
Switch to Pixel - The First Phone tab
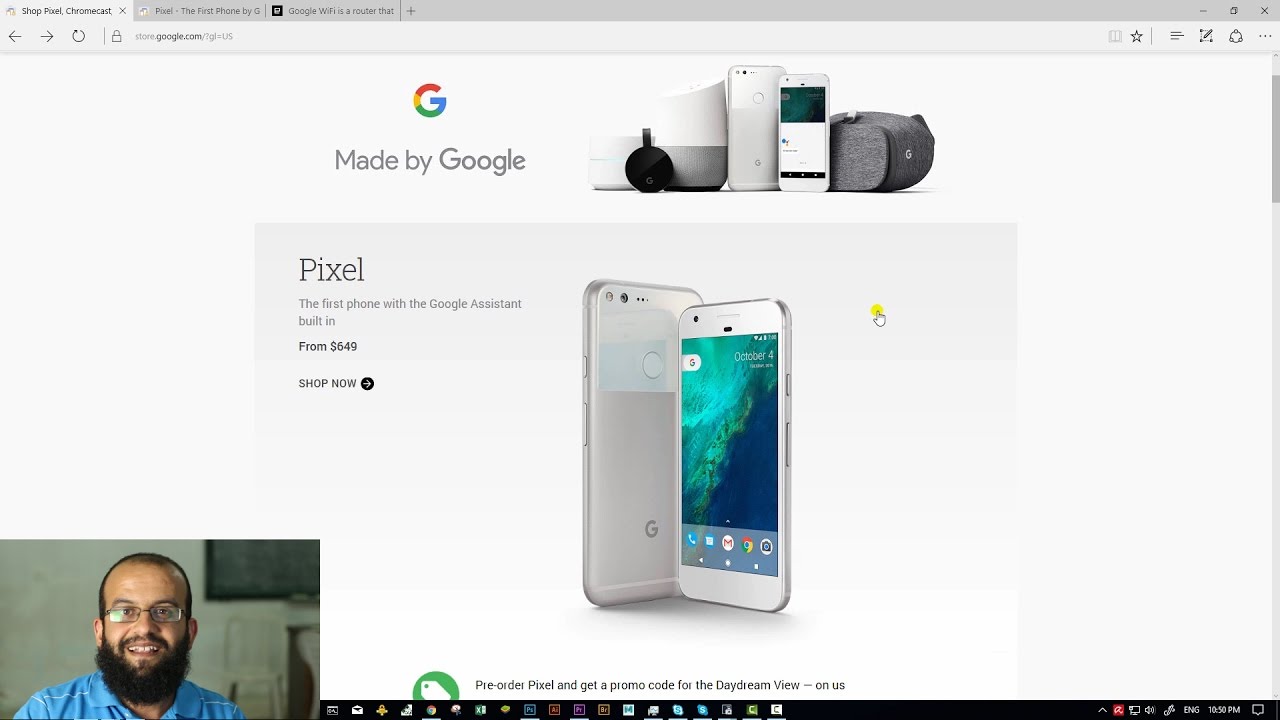(x=198, y=11)
